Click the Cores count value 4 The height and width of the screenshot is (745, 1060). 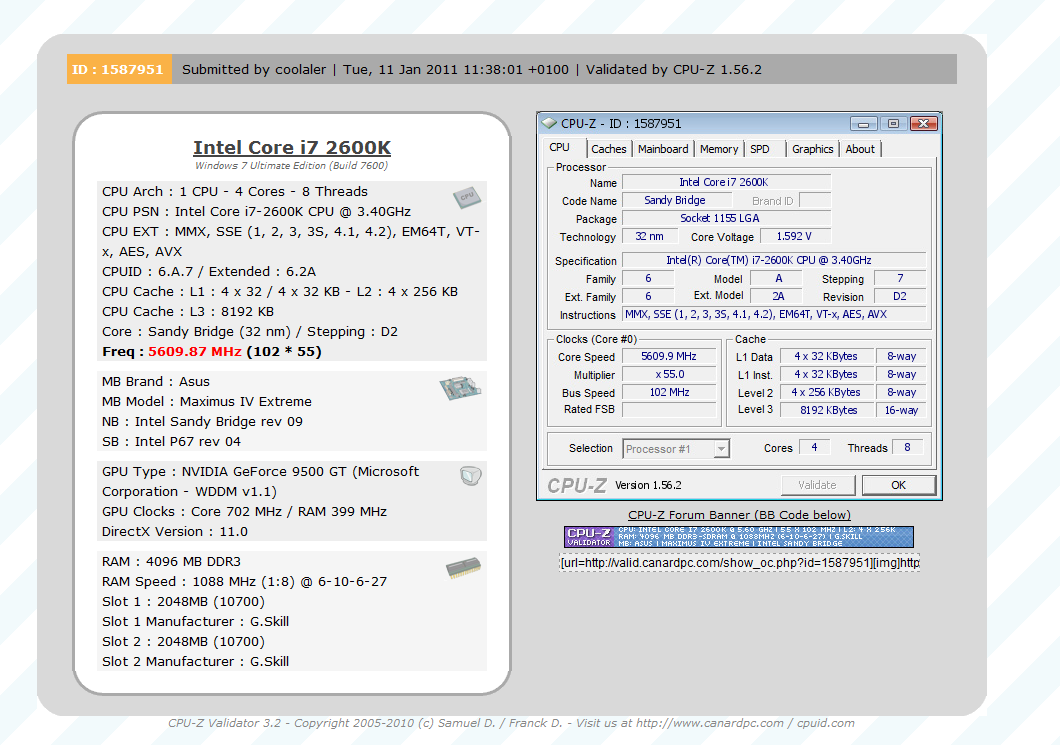coord(814,448)
